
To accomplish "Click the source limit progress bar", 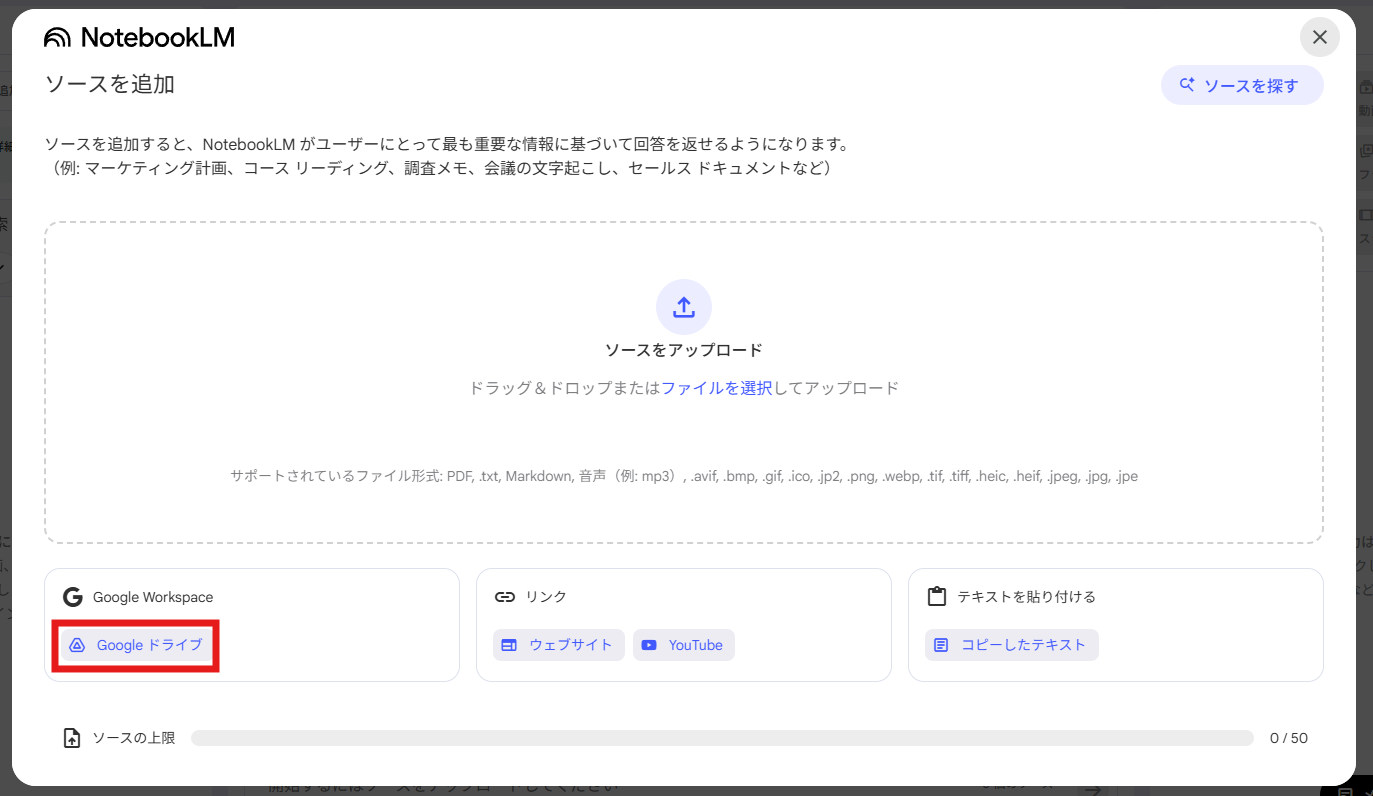I will [x=722, y=738].
